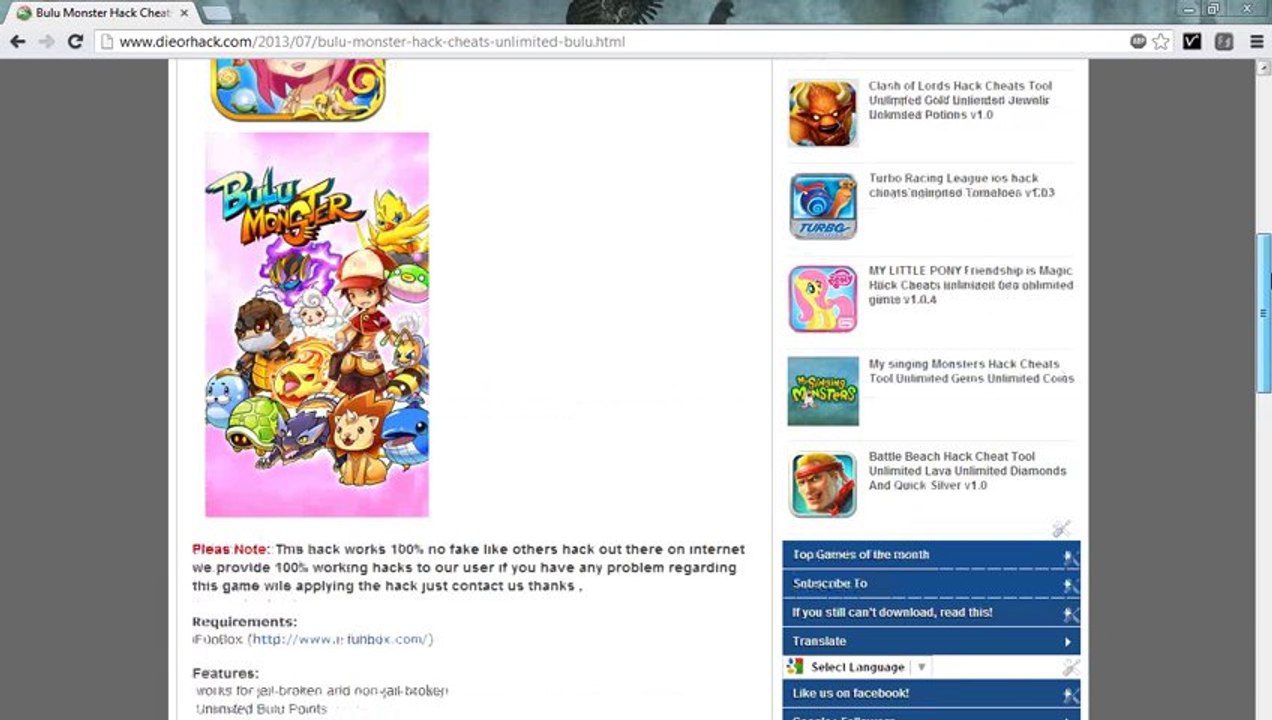
Task: Open Clash of Lords Hack Cheats Tool link
Action: 960,100
